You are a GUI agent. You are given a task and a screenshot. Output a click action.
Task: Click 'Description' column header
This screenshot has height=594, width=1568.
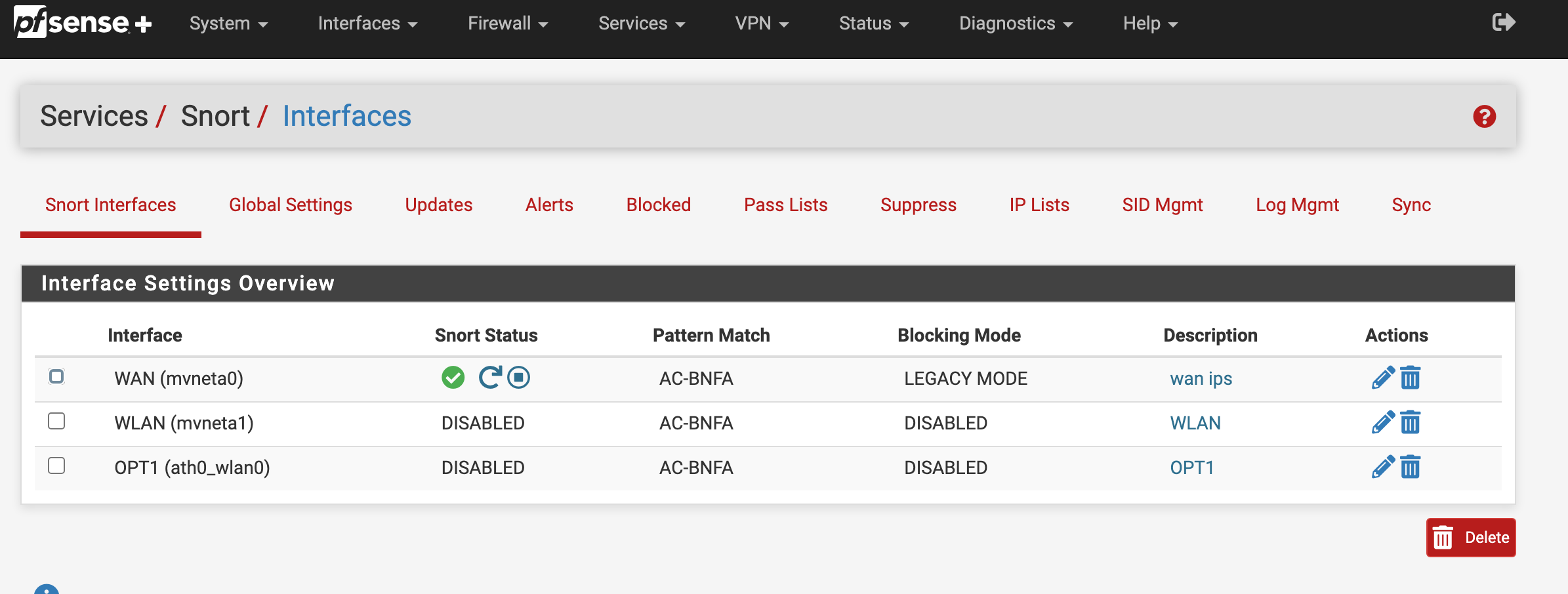1210,335
